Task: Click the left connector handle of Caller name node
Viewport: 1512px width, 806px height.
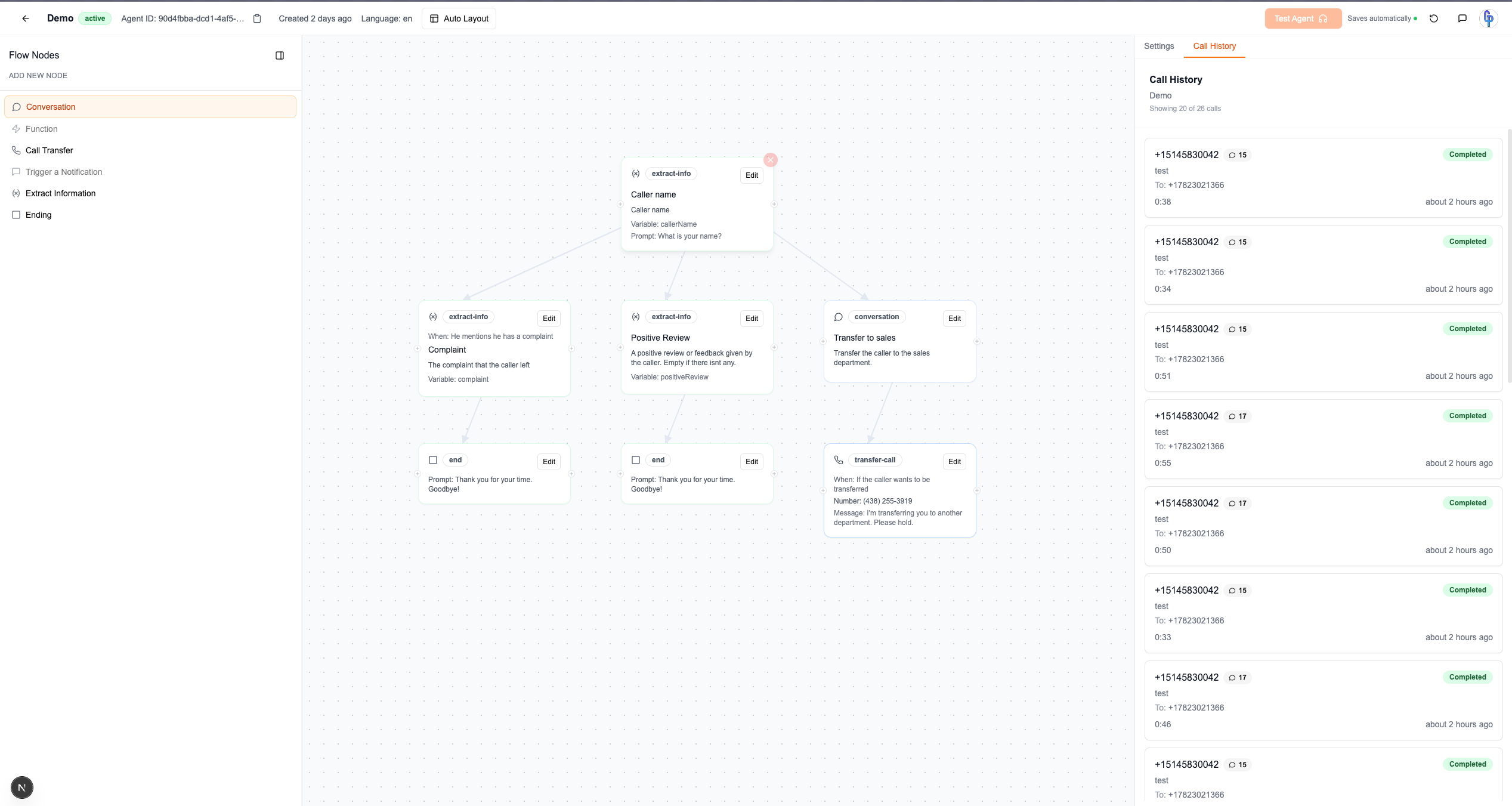Action: (x=620, y=204)
